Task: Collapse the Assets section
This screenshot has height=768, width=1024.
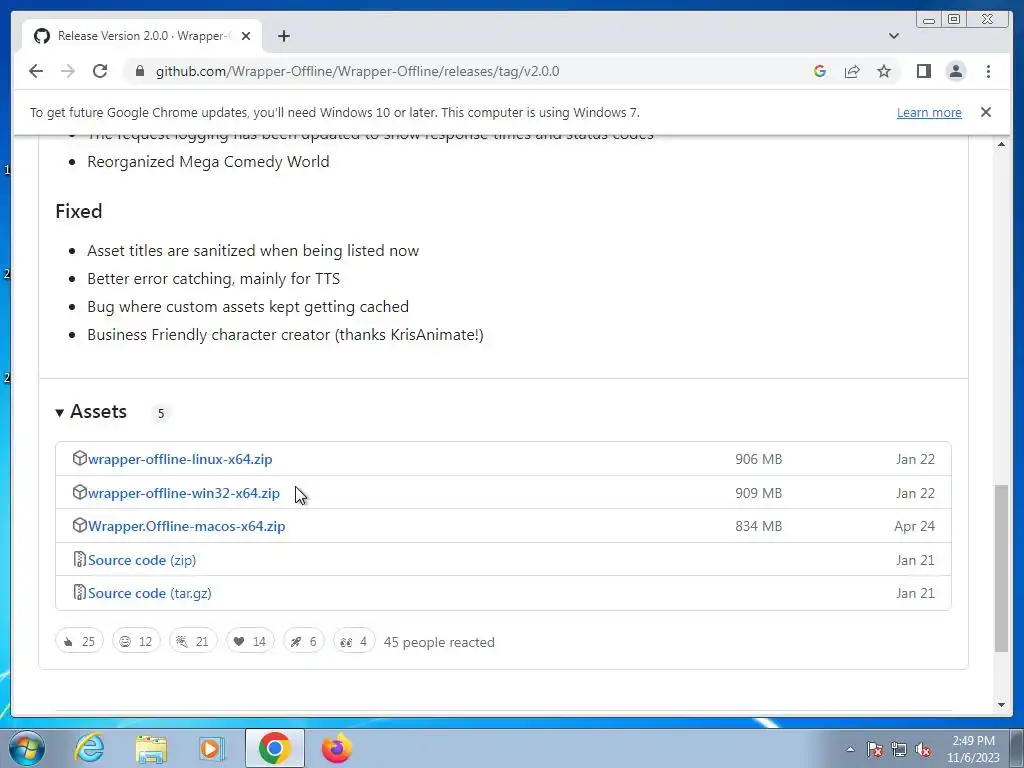Action: pos(91,411)
